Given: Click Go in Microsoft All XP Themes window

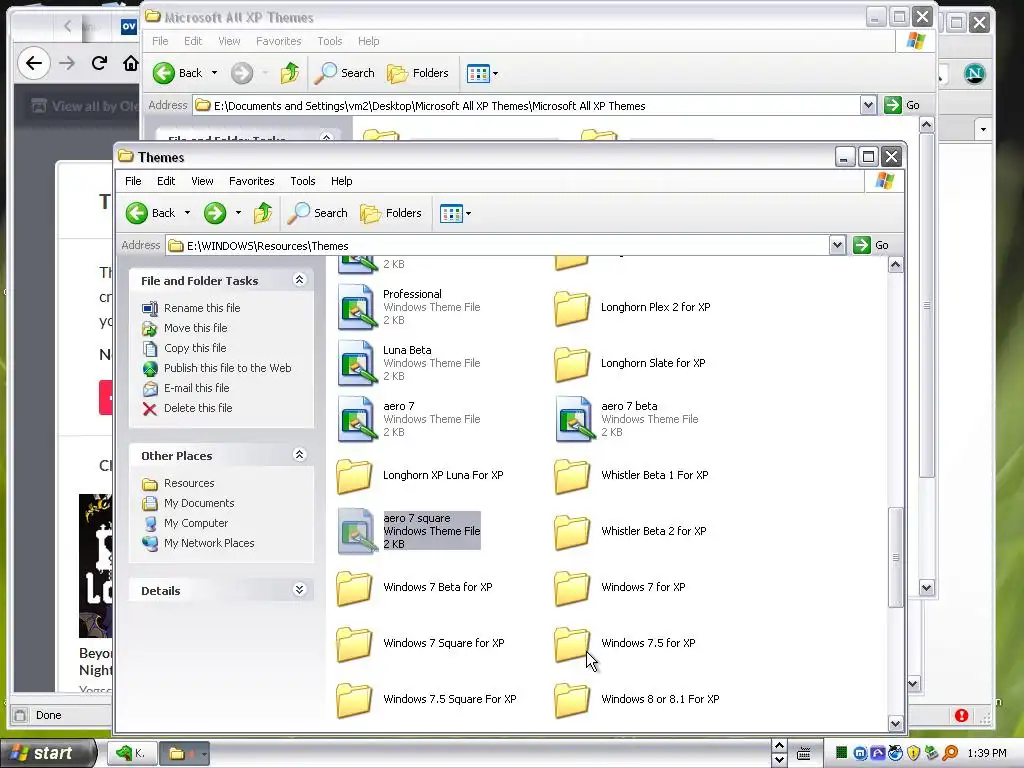Looking at the screenshot, I should tap(902, 105).
